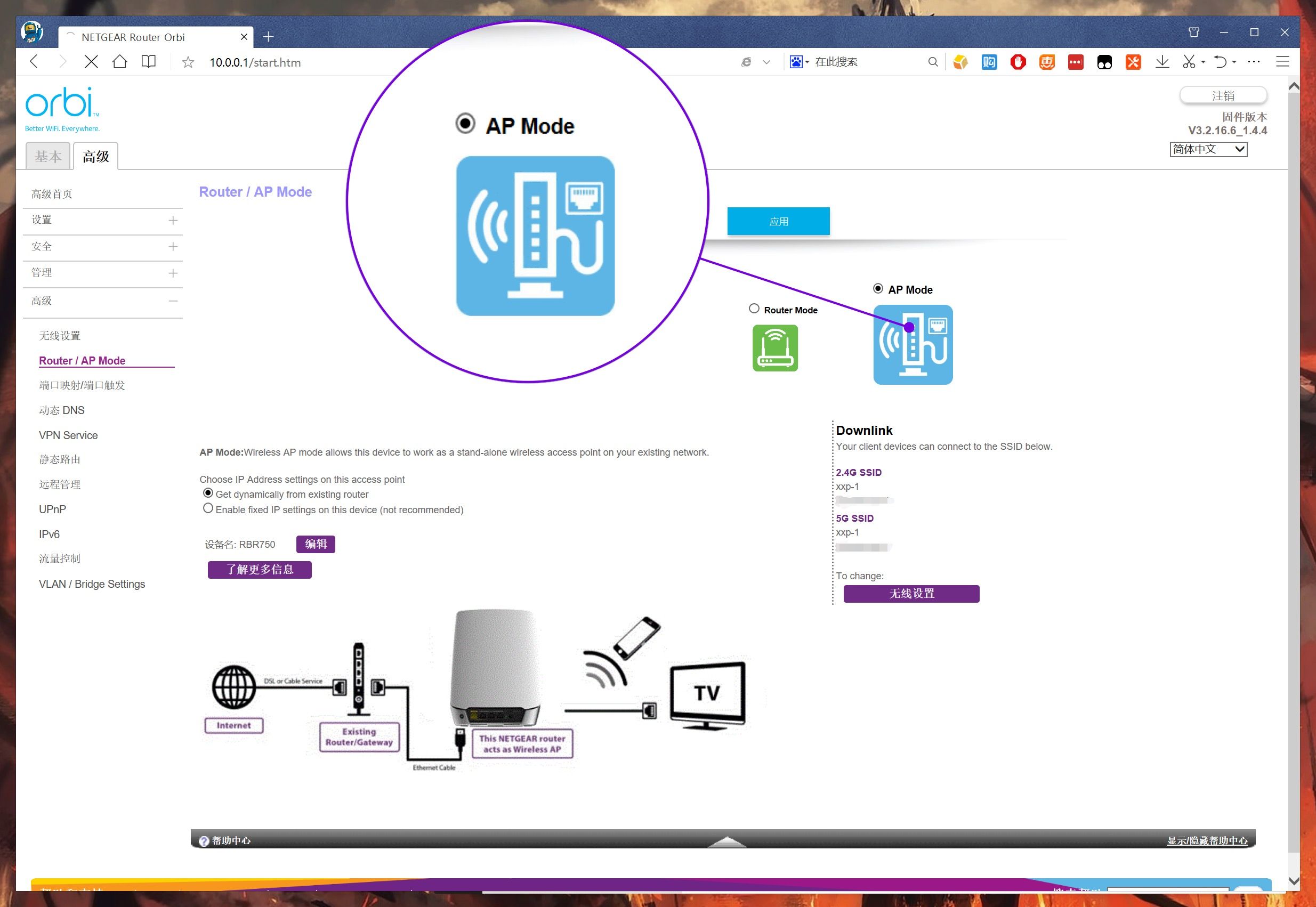Open 高级首页 in the sidebar

[x=52, y=194]
